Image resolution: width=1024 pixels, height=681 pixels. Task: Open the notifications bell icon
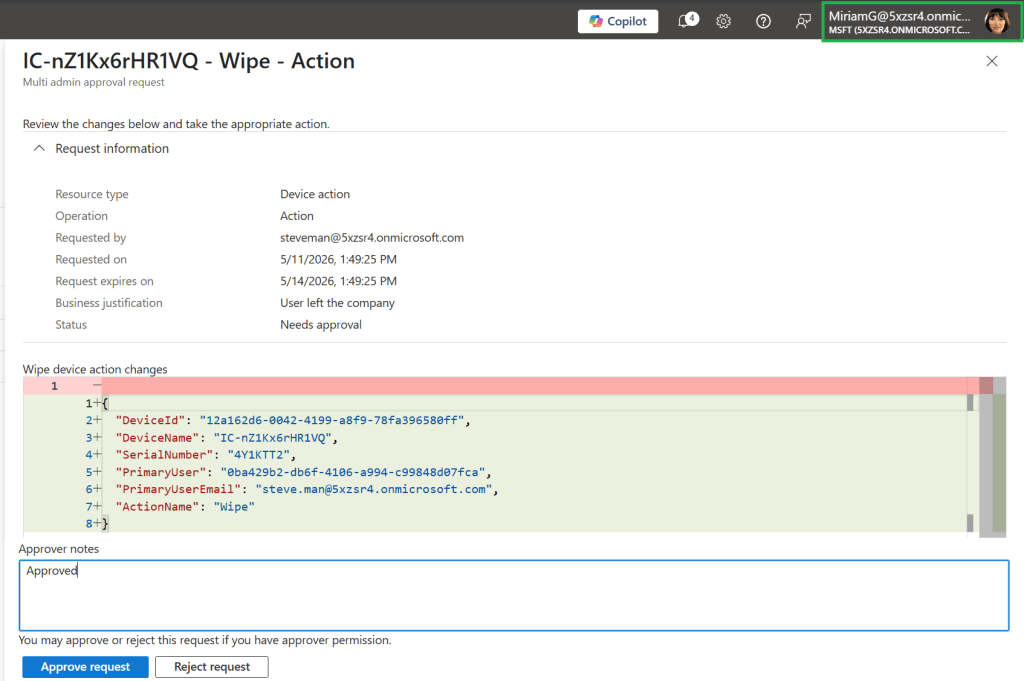687,21
